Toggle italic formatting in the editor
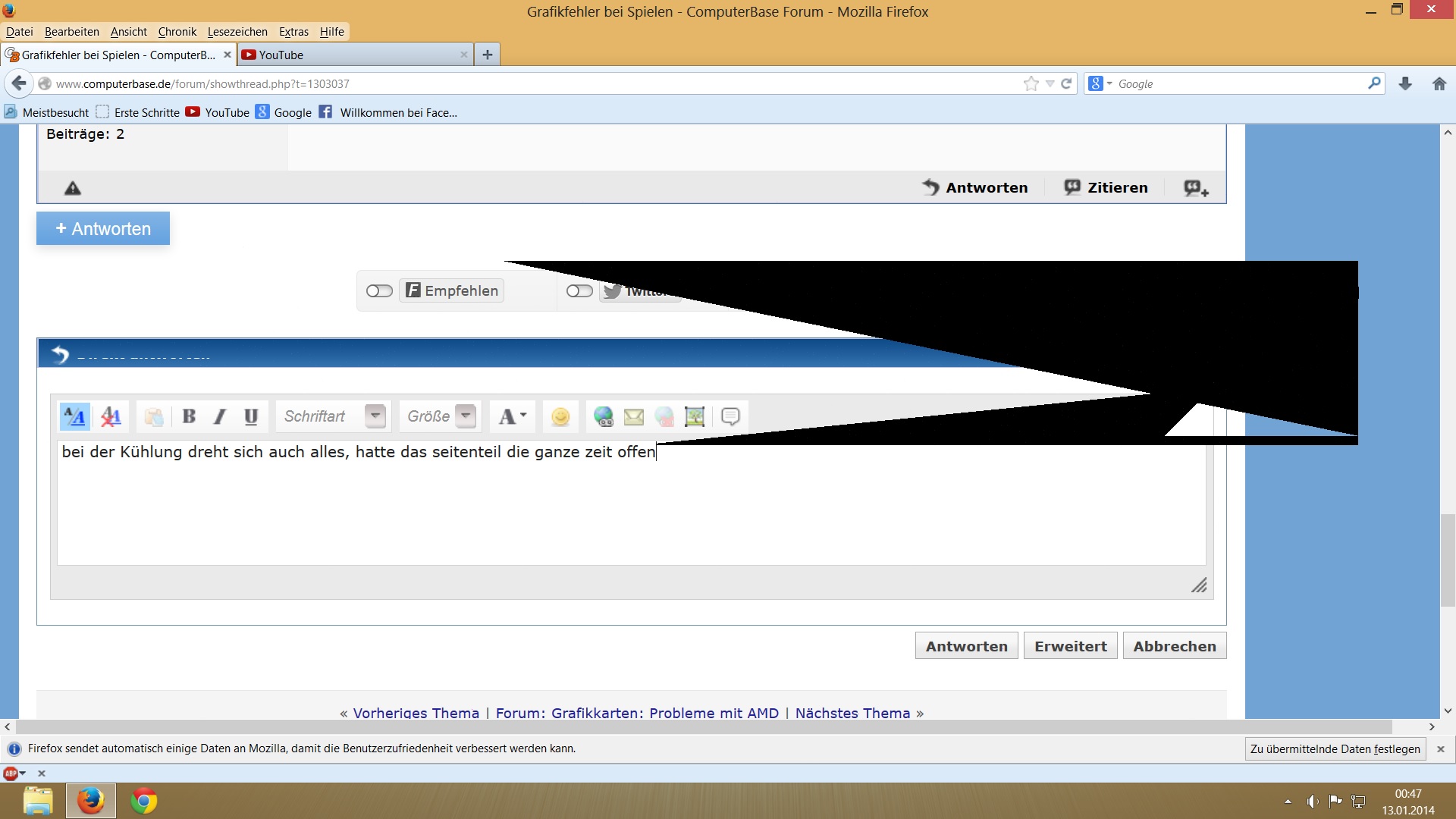This screenshot has width=1456, height=819. click(220, 416)
